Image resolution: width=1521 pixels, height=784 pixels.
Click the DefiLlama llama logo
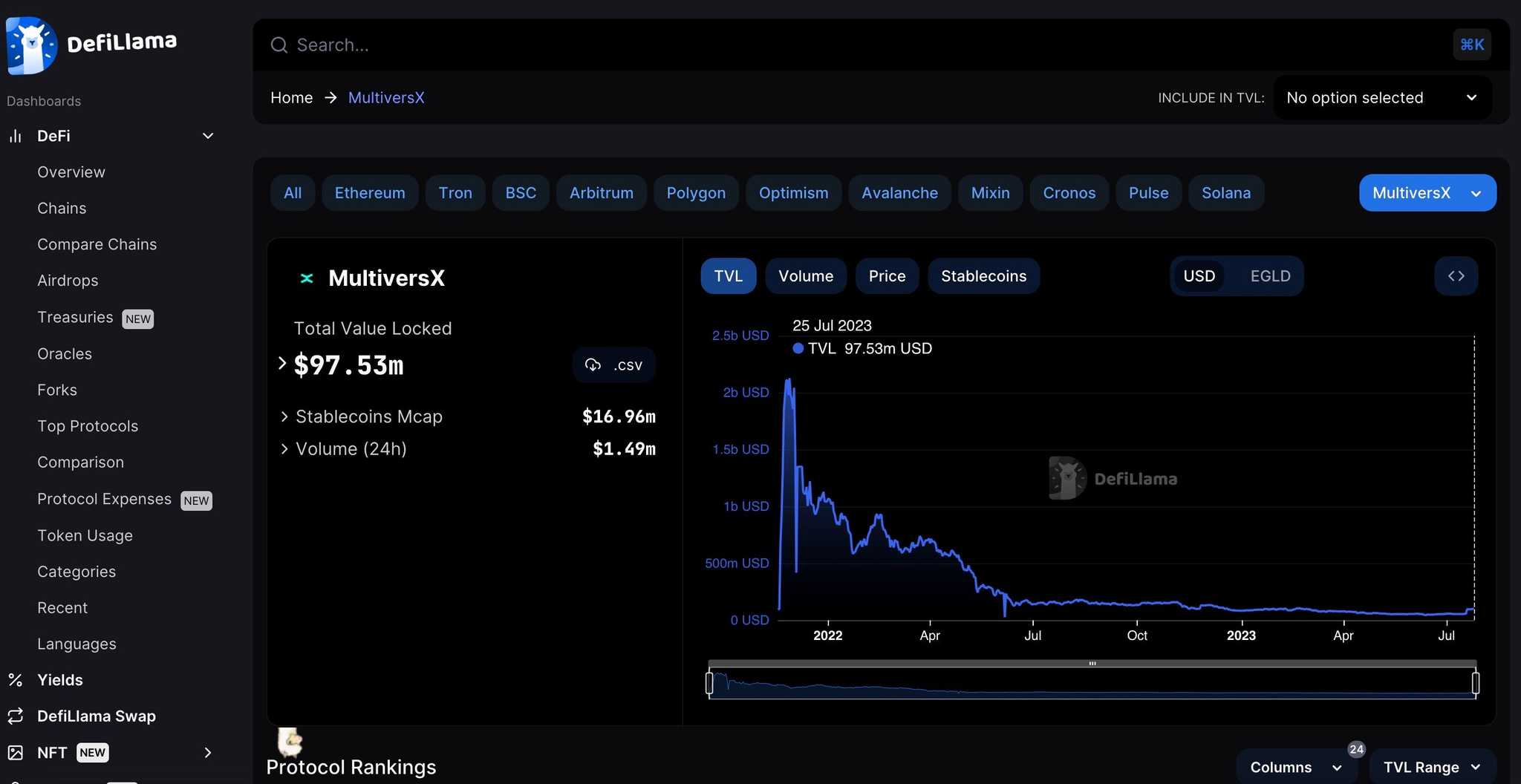31,45
